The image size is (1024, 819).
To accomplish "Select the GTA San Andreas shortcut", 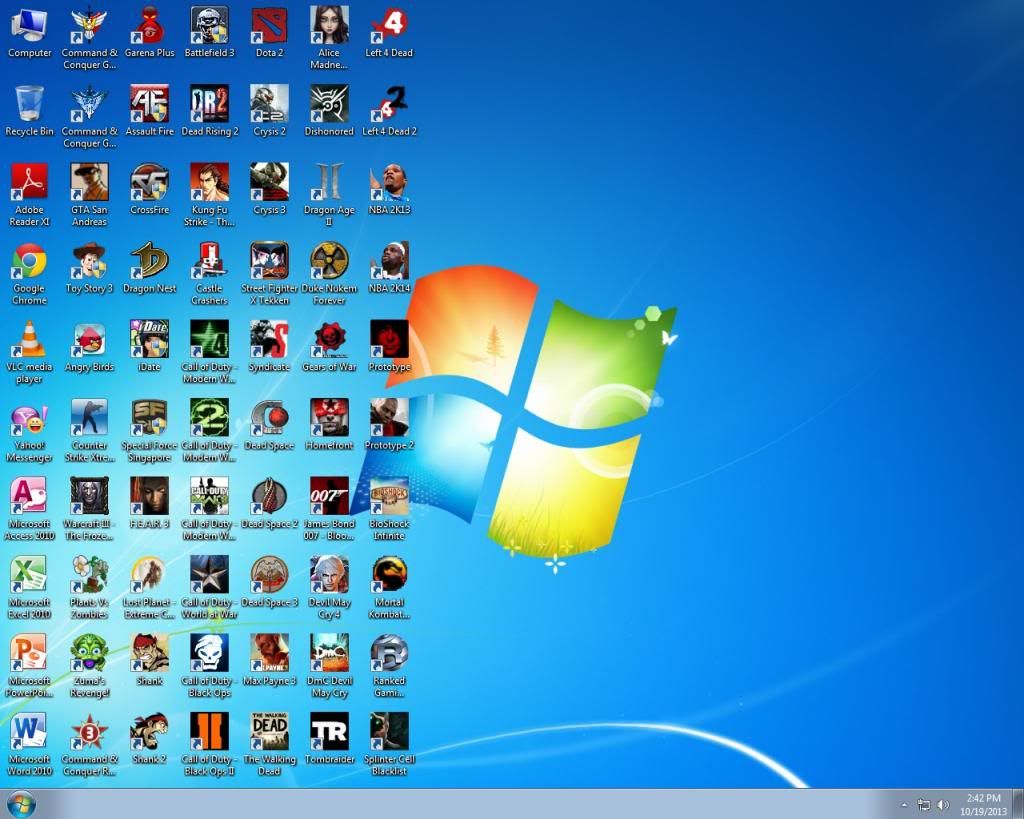I will [x=89, y=195].
